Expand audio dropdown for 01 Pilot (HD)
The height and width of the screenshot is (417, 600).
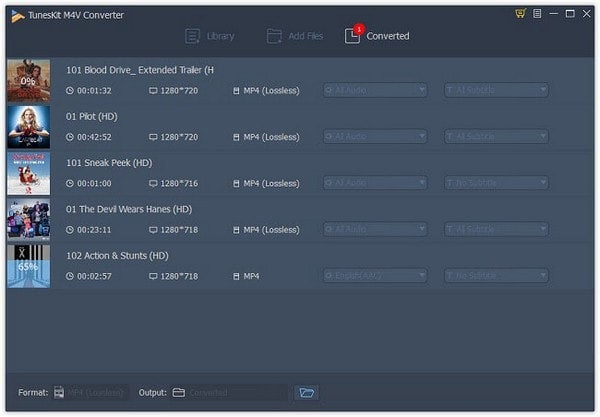(375, 137)
